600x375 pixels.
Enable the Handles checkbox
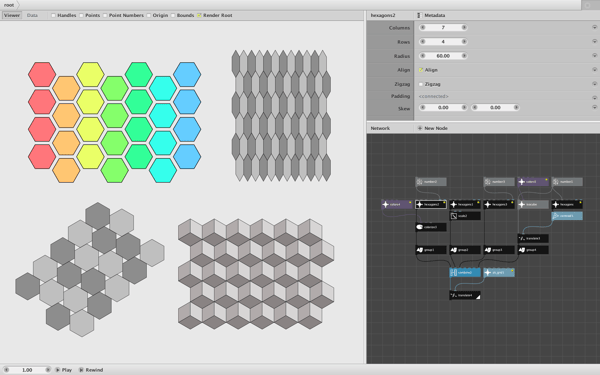pyautogui.click(x=53, y=15)
